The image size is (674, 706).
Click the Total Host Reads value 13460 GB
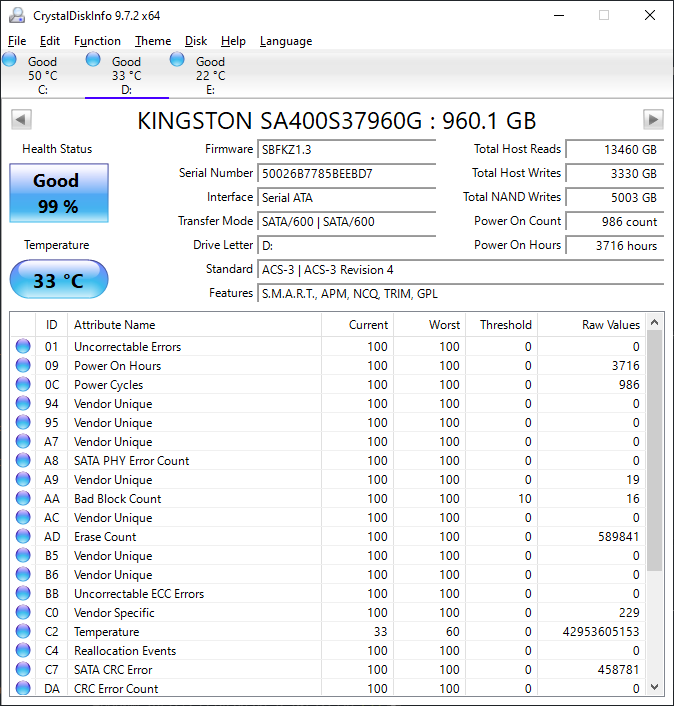coord(615,149)
